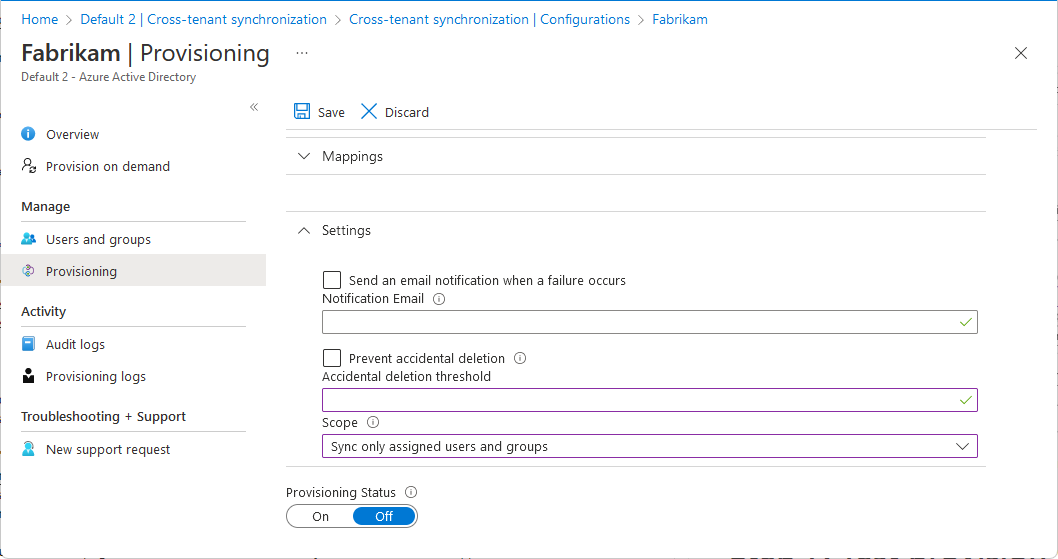
Task: Select the Provisioning menu item
Action: 134,271
